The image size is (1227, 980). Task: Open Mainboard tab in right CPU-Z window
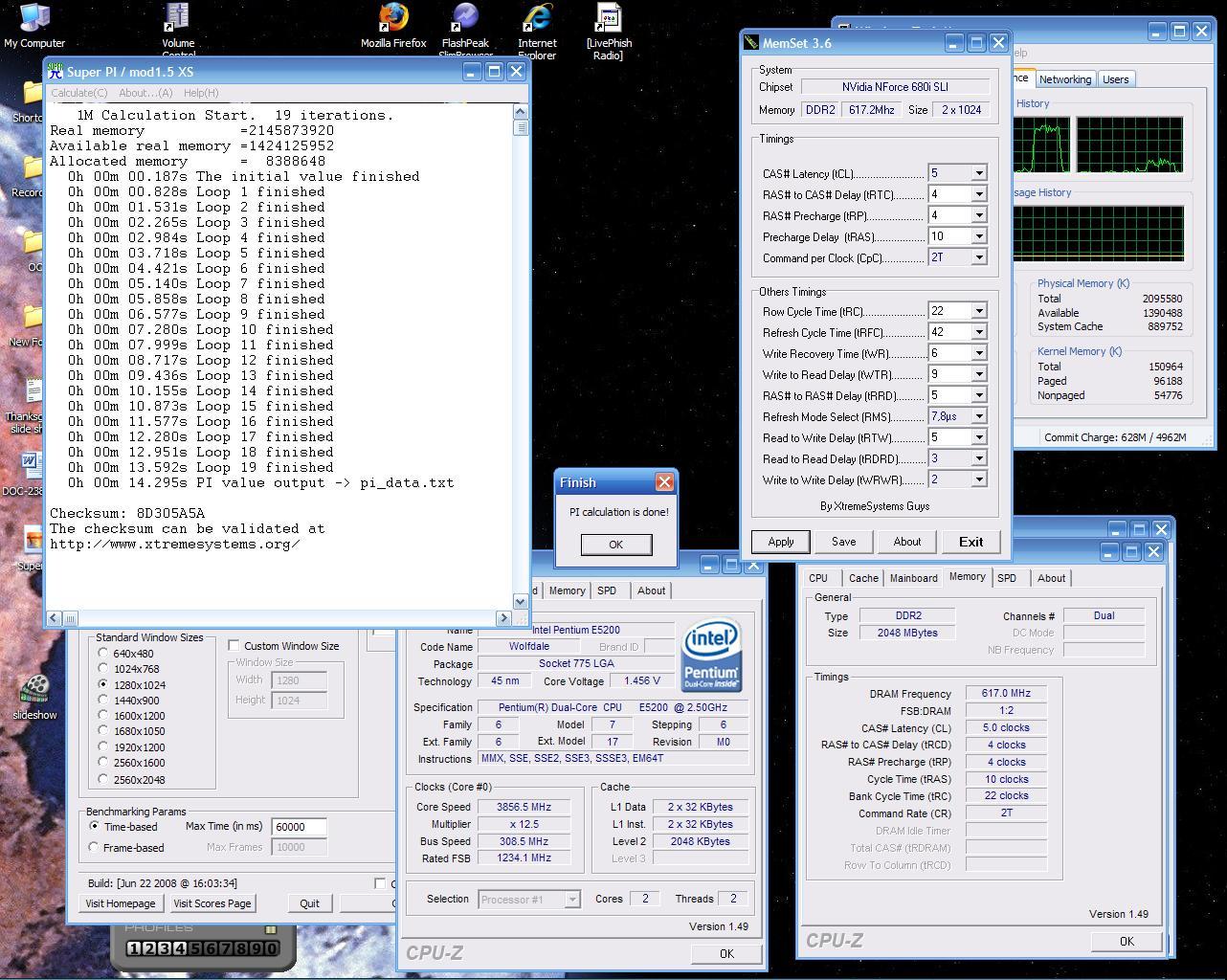[914, 578]
